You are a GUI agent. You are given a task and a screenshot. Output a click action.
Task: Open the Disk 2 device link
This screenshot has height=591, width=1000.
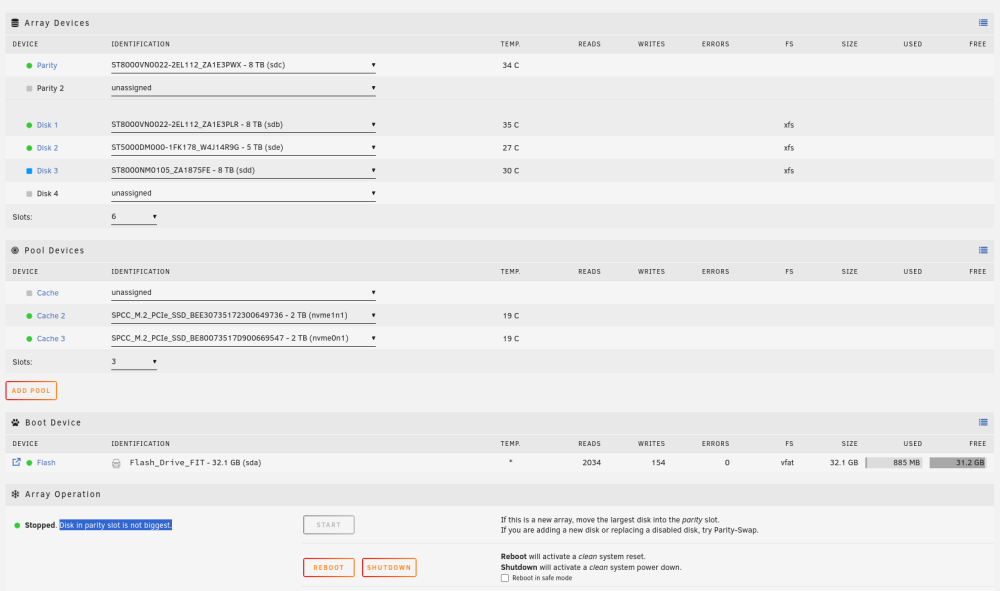(47, 149)
